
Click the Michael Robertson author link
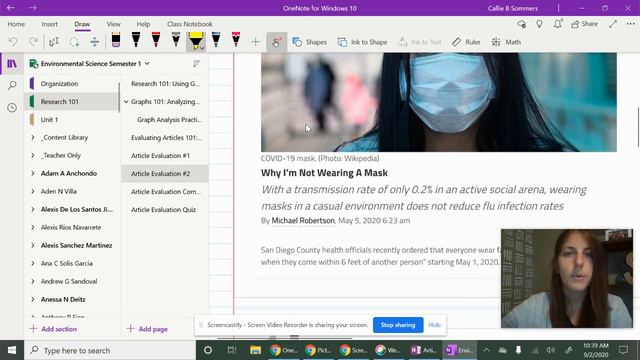tap(303, 220)
